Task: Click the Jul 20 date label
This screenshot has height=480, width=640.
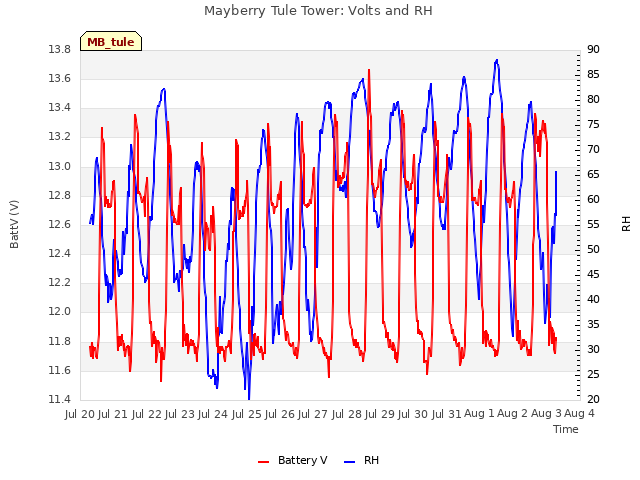Action: 80,414
